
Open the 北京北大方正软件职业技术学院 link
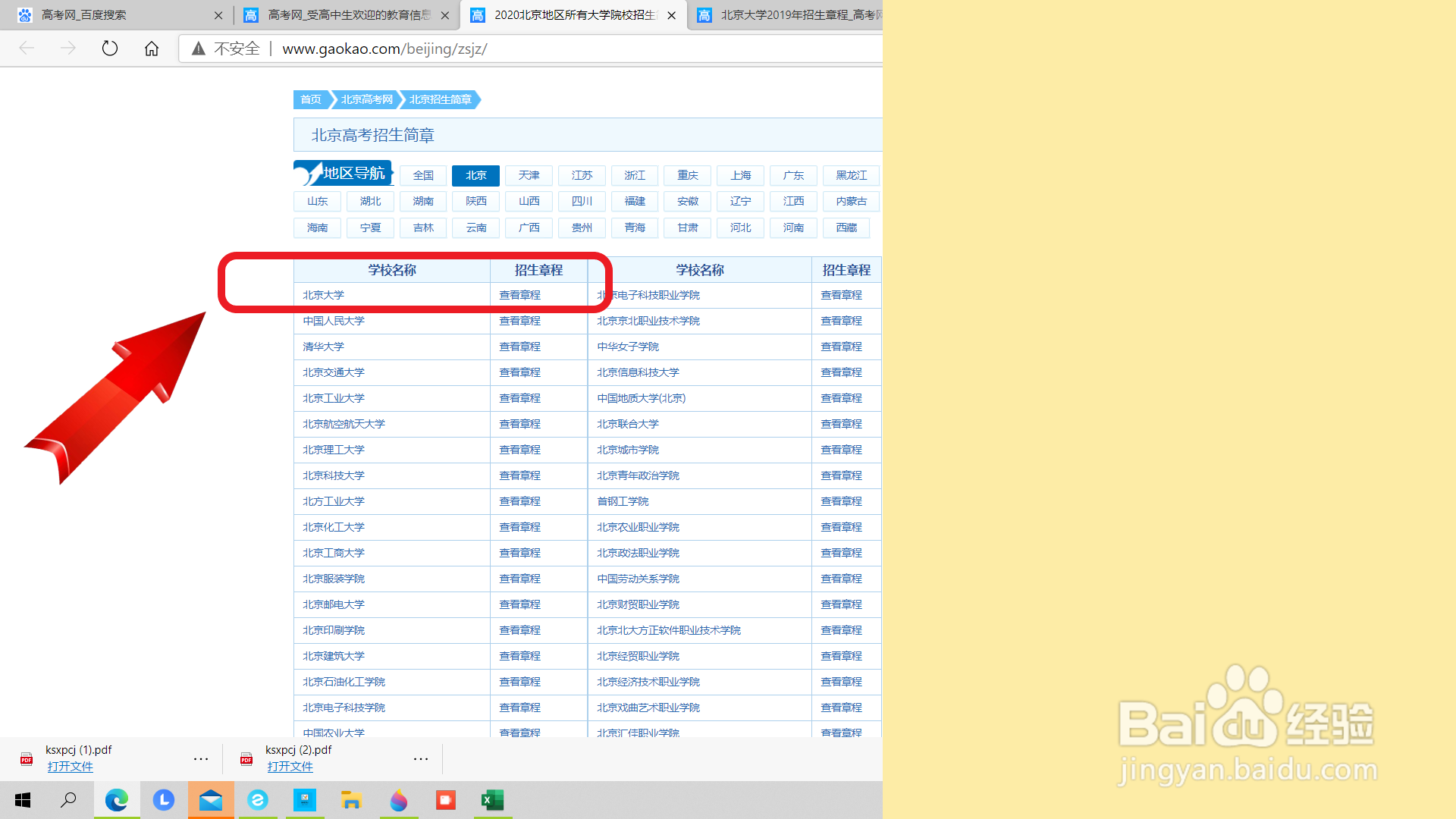pos(669,630)
